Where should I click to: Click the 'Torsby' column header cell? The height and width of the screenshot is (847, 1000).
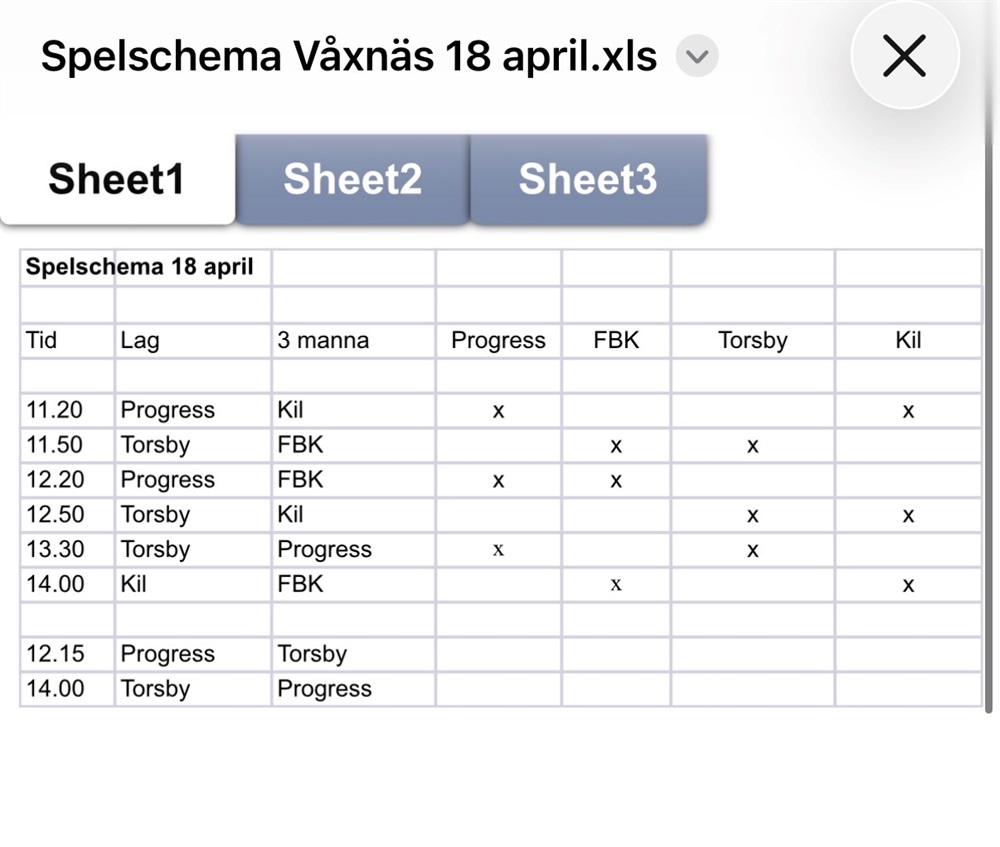pyautogui.click(x=752, y=340)
